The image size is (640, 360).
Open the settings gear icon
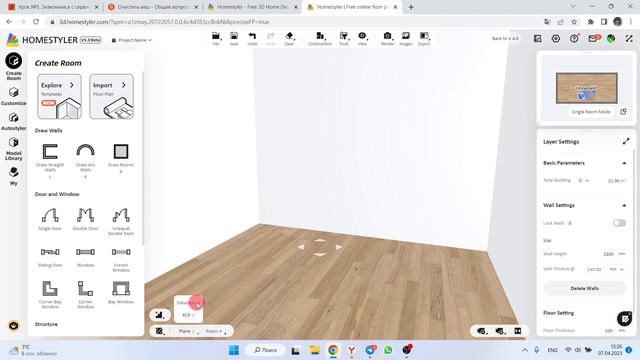click(x=556, y=38)
